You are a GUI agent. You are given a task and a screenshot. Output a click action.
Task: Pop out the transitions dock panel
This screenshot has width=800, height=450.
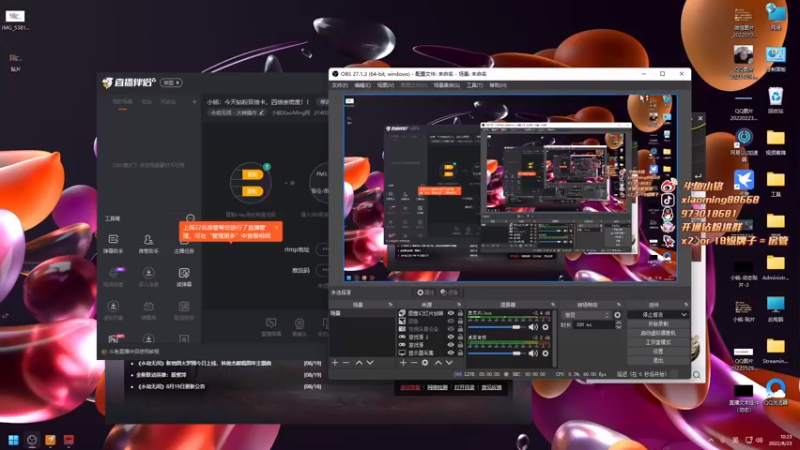[x=619, y=305]
